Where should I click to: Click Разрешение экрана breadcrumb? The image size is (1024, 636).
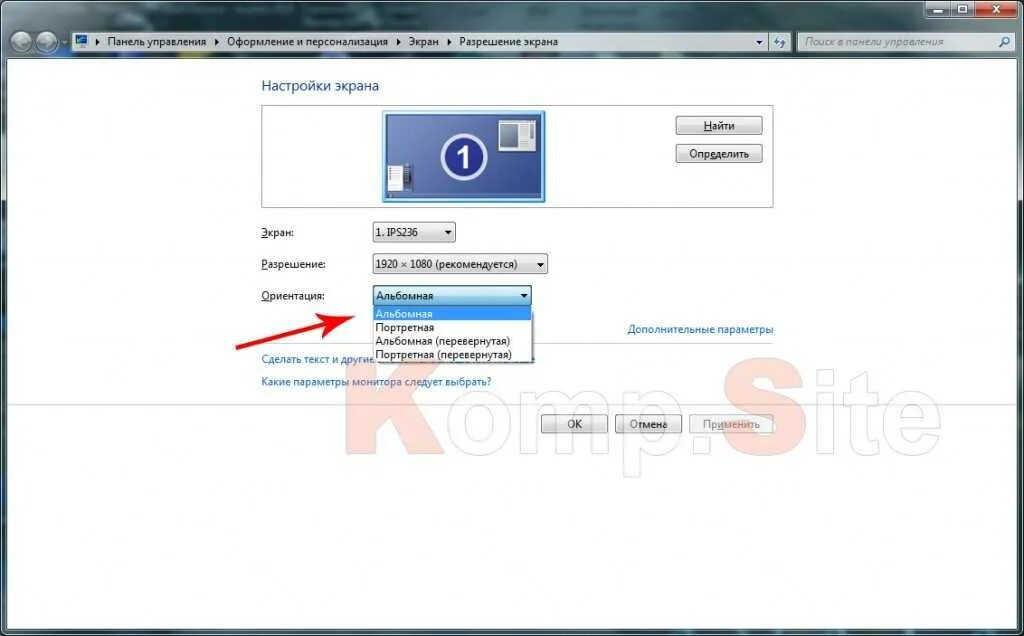coord(509,41)
